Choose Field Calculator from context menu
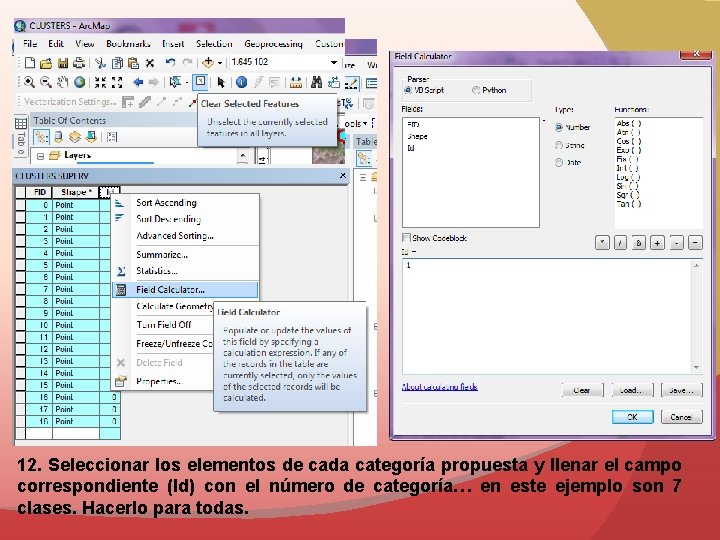Image resolution: width=720 pixels, height=540 pixels. [186, 290]
